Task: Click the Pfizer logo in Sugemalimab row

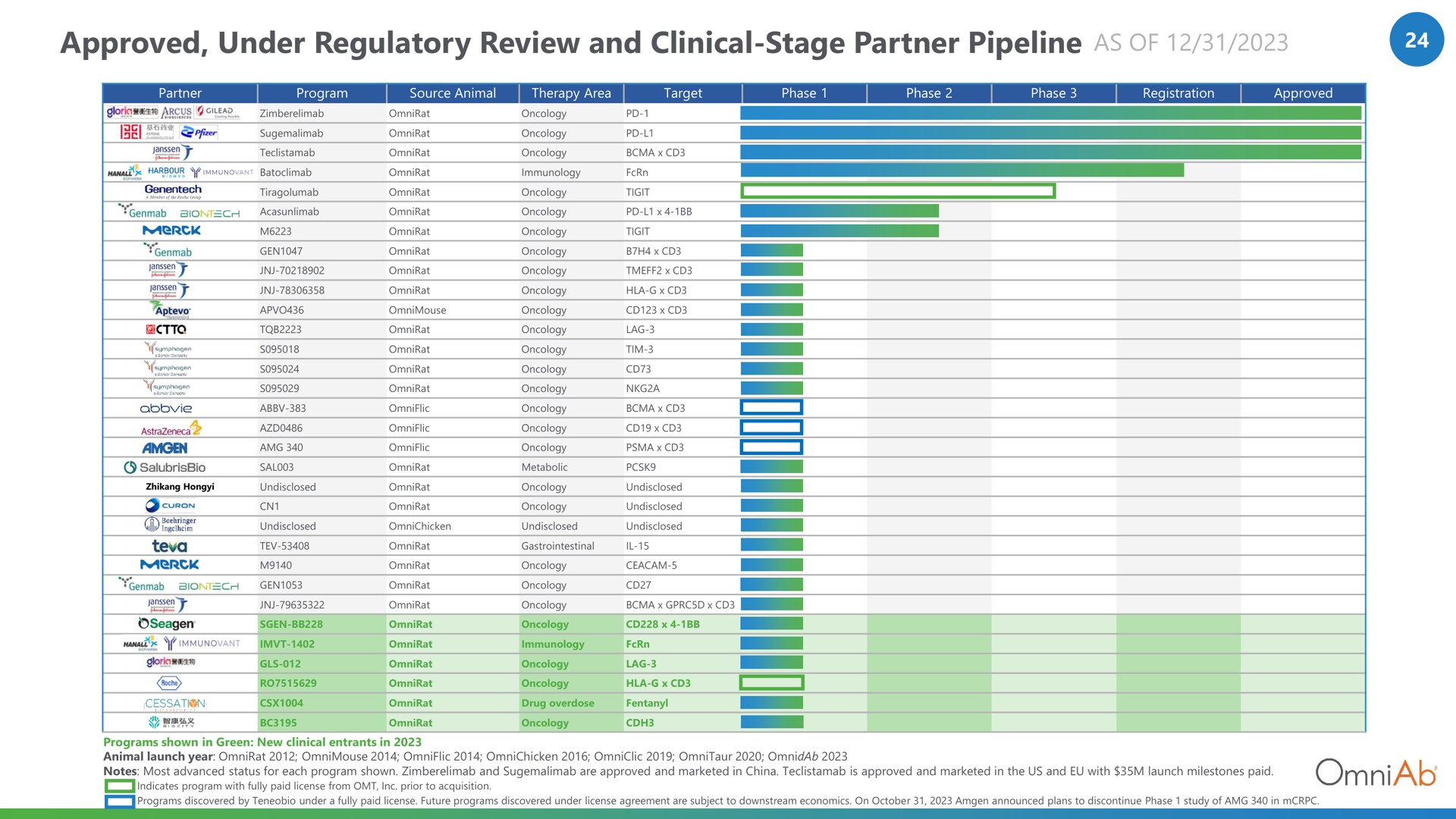Action: point(199,132)
